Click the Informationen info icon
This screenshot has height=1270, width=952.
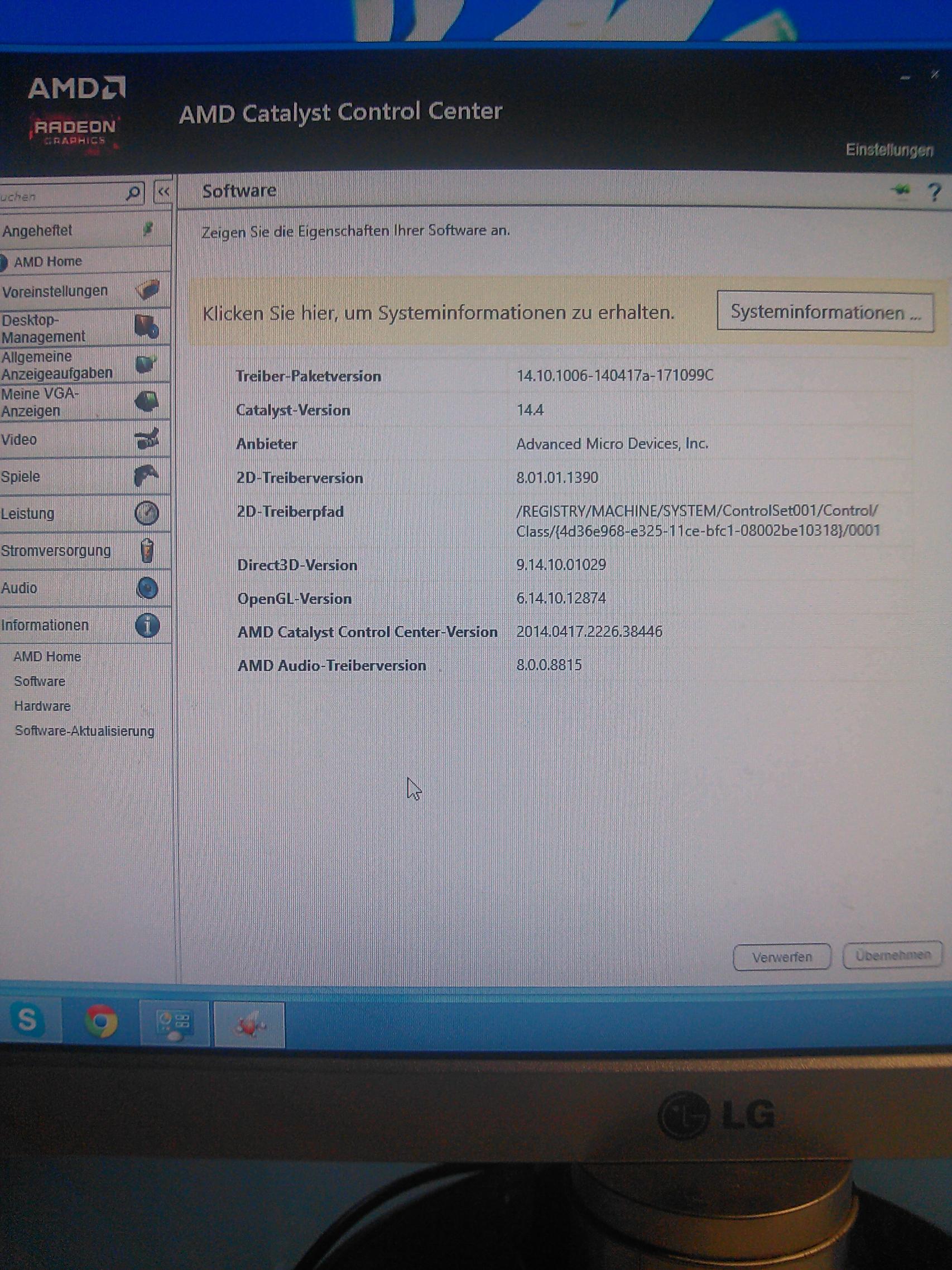147,625
